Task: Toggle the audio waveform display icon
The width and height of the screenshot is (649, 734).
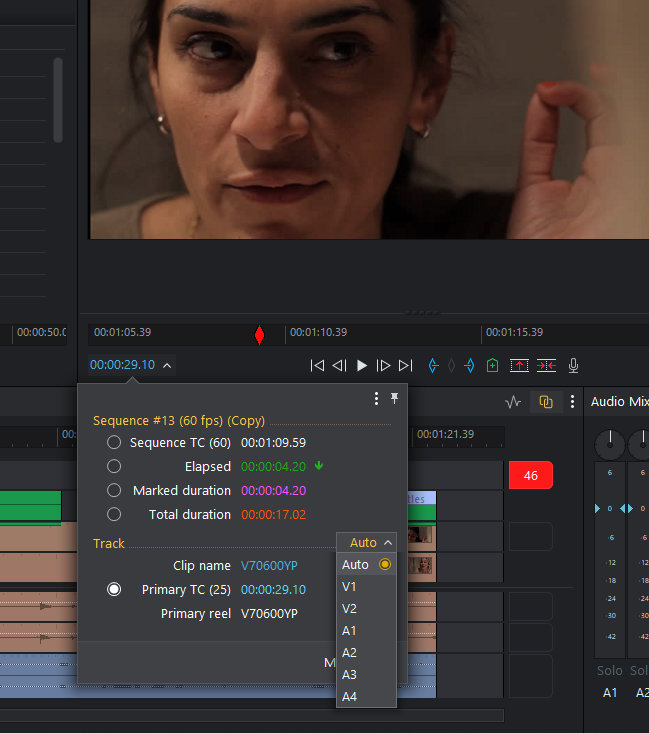Action: (513, 402)
